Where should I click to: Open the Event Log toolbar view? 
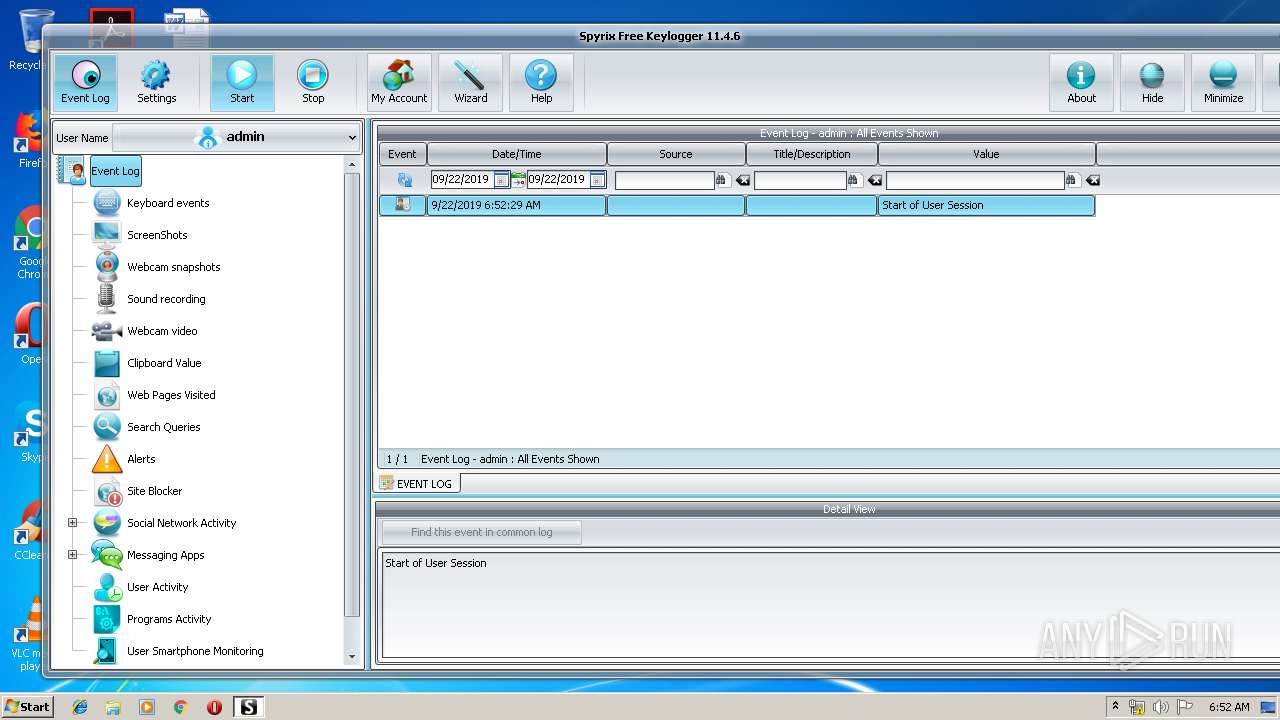click(x=85, y=82)
